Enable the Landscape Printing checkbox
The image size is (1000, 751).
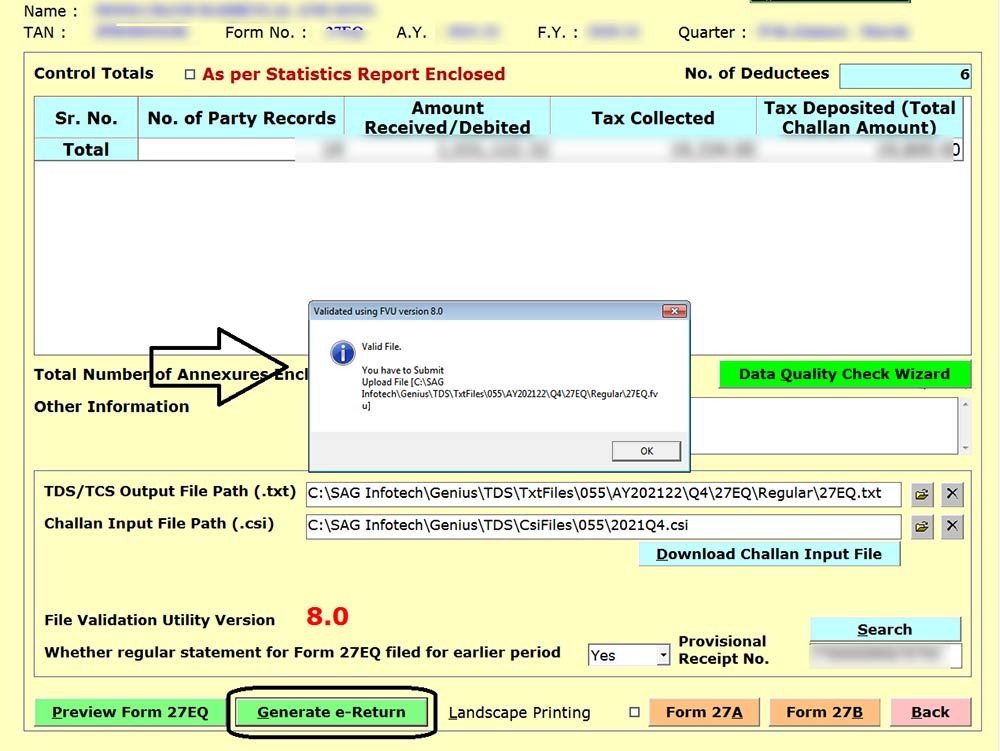click(x=633, y=713)
